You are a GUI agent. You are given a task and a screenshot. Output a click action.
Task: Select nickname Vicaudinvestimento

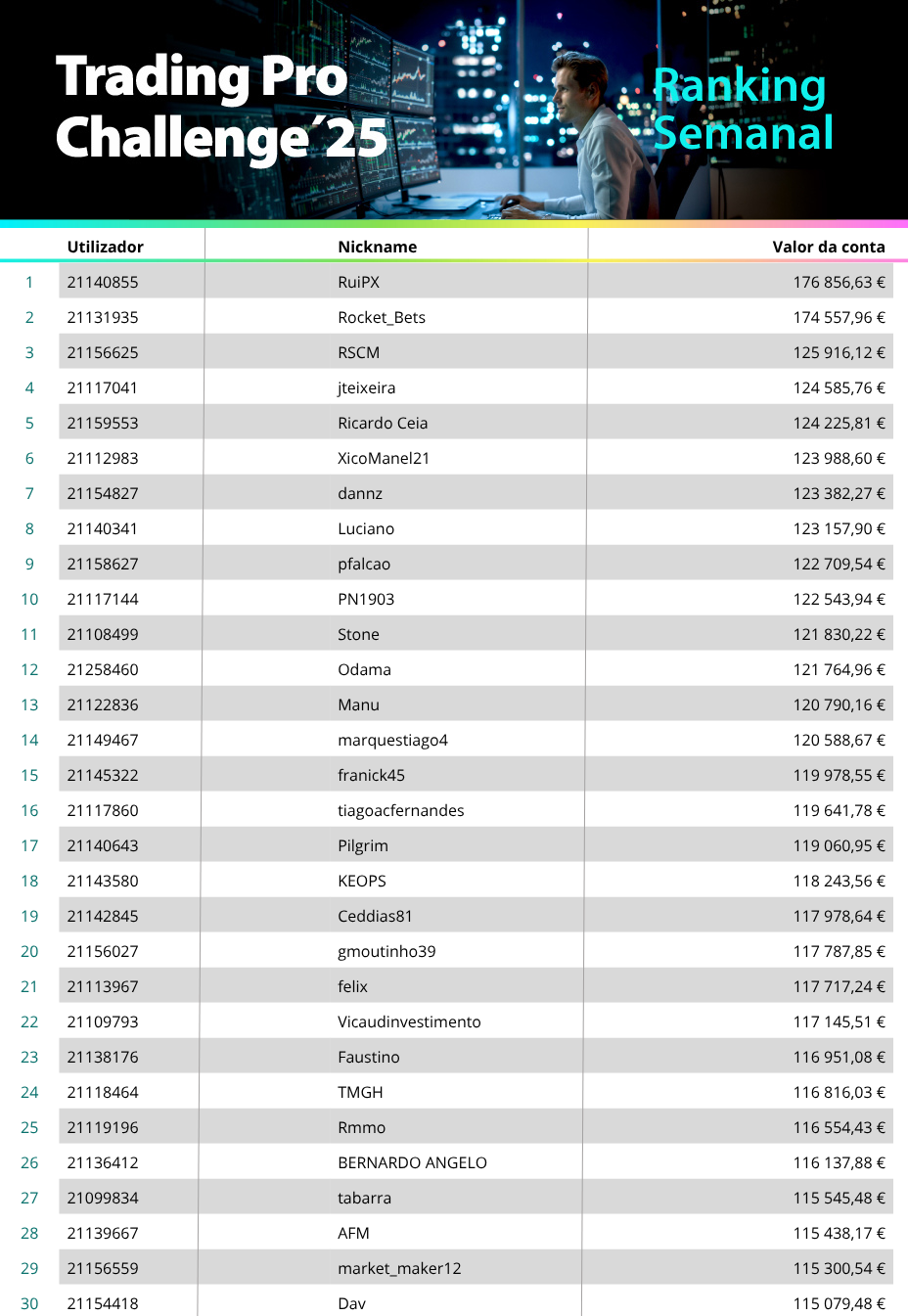pyautogui.click(x=409, y=1021)
